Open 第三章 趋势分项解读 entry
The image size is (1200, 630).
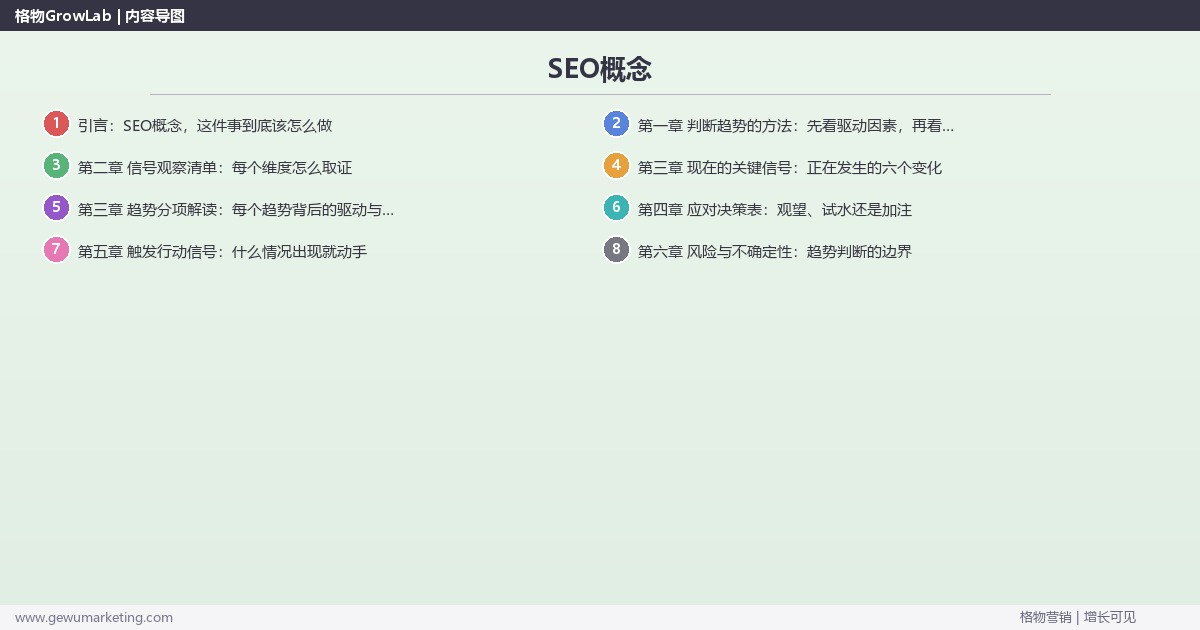click(236, 210)
